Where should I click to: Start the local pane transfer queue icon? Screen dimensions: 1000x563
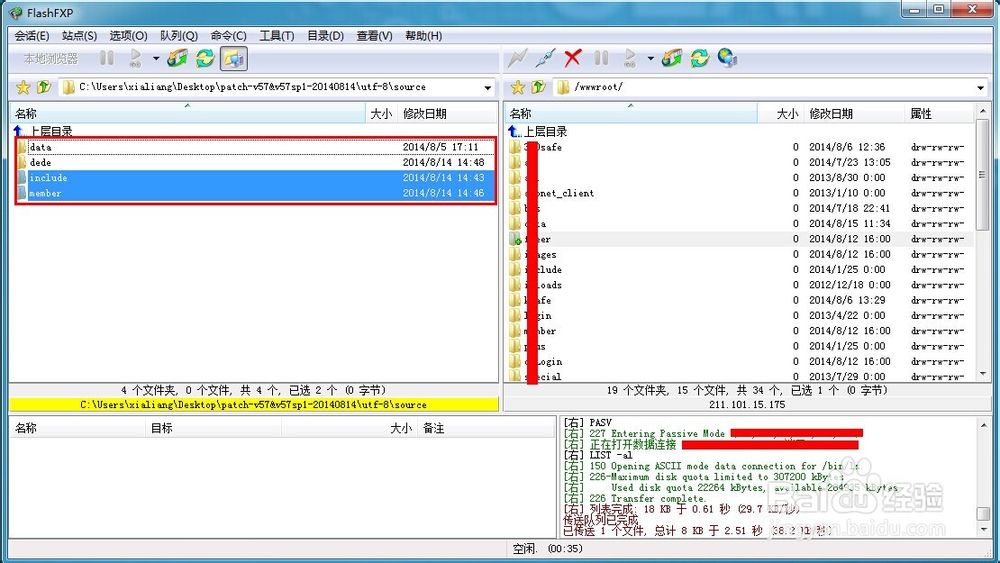pos(135,59)
